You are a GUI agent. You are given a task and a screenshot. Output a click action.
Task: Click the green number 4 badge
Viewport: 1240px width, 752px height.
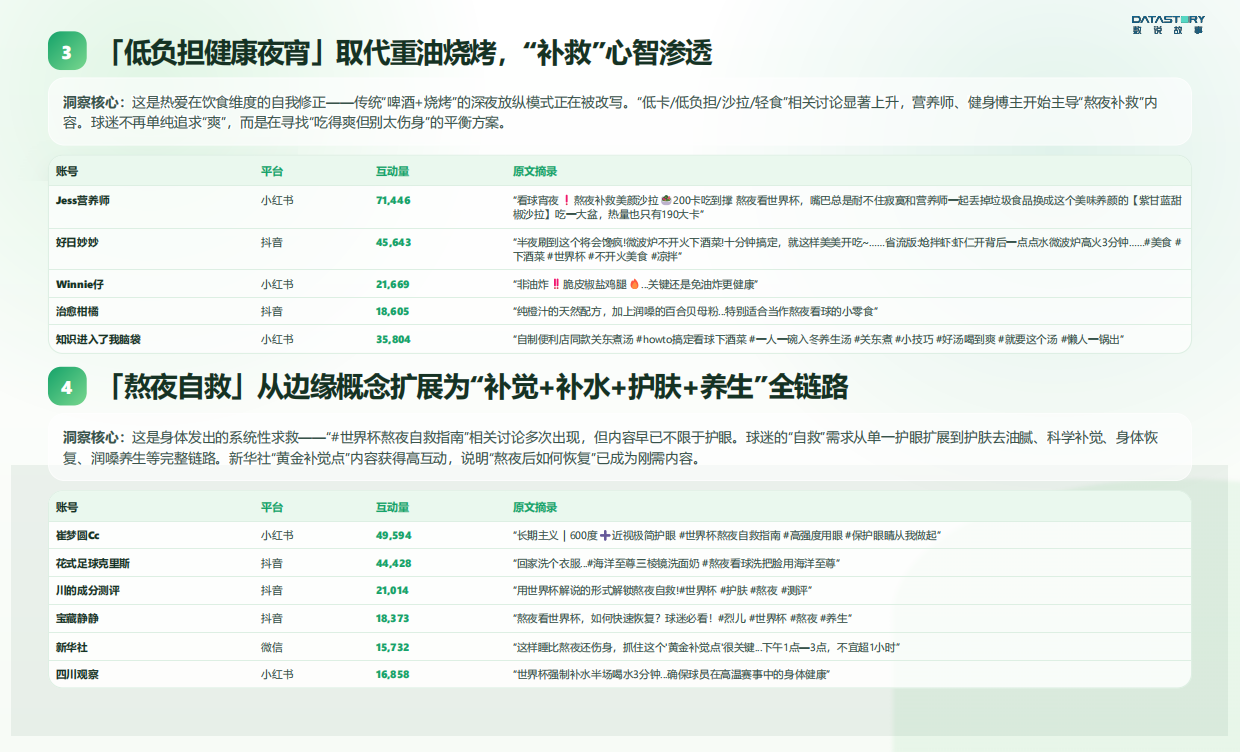pos(67,386)
